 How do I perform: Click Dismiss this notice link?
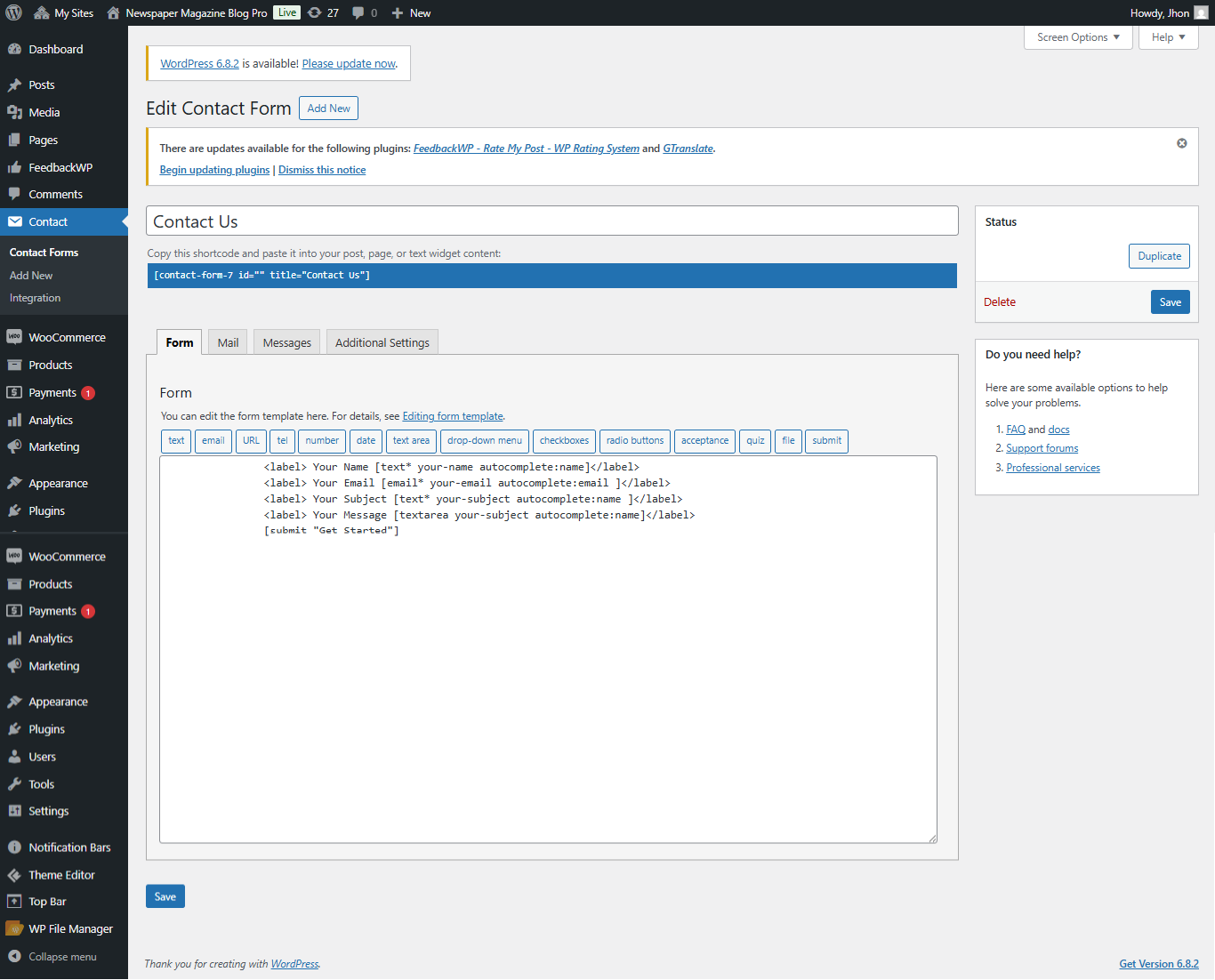pos(322,170)
